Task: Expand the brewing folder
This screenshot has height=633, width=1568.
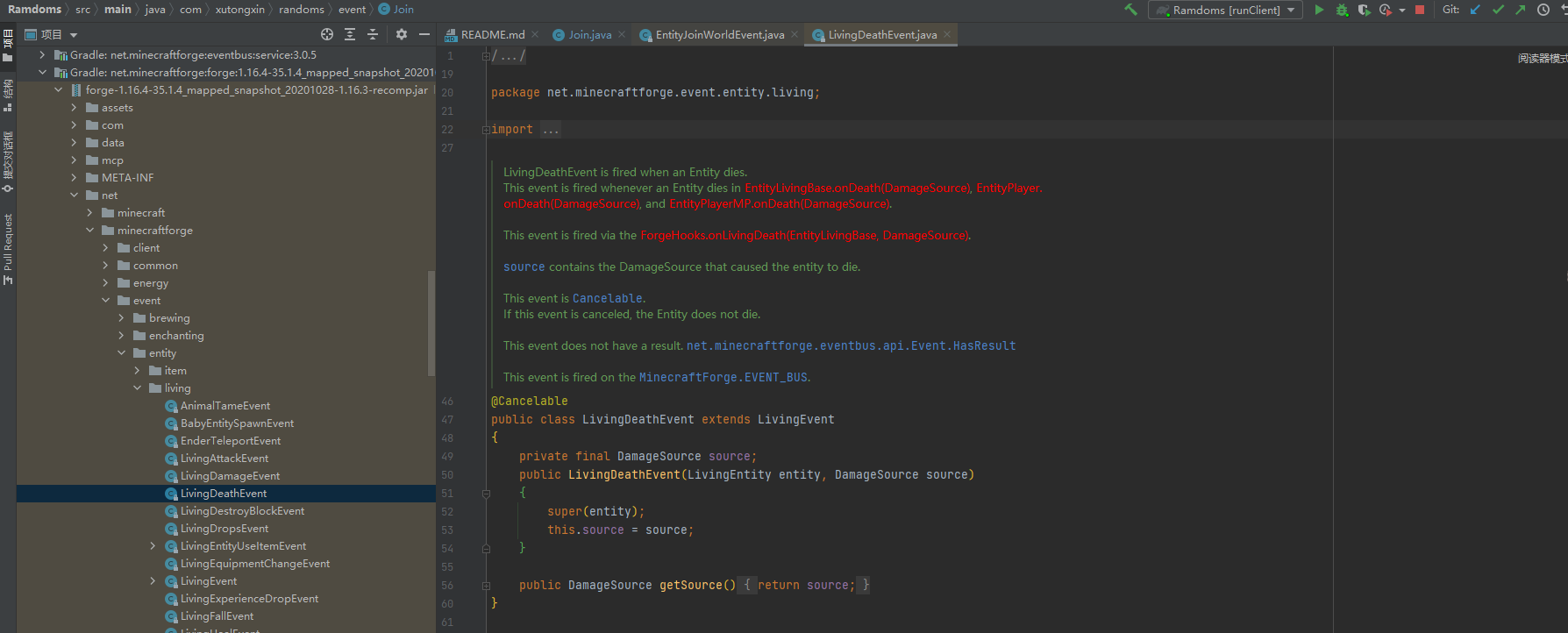Action: pos(121,317)
